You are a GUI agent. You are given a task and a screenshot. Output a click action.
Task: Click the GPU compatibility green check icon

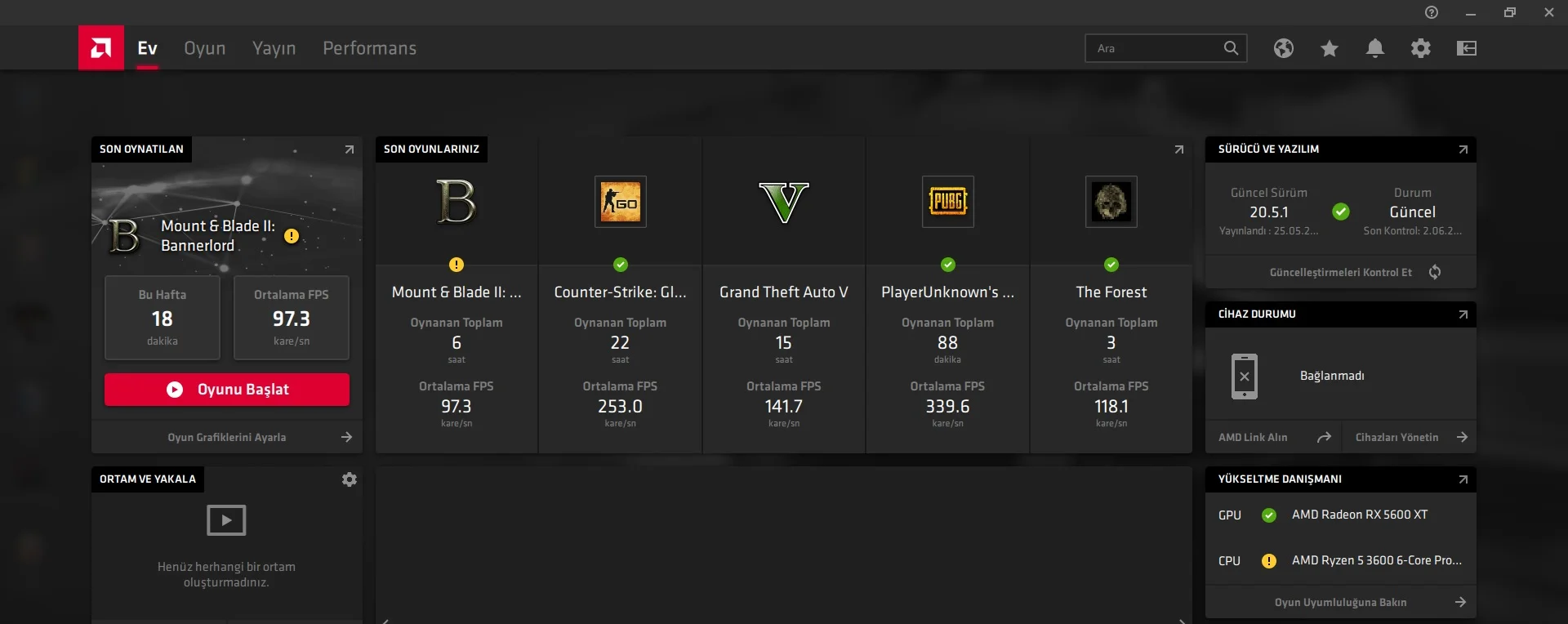1269,515
